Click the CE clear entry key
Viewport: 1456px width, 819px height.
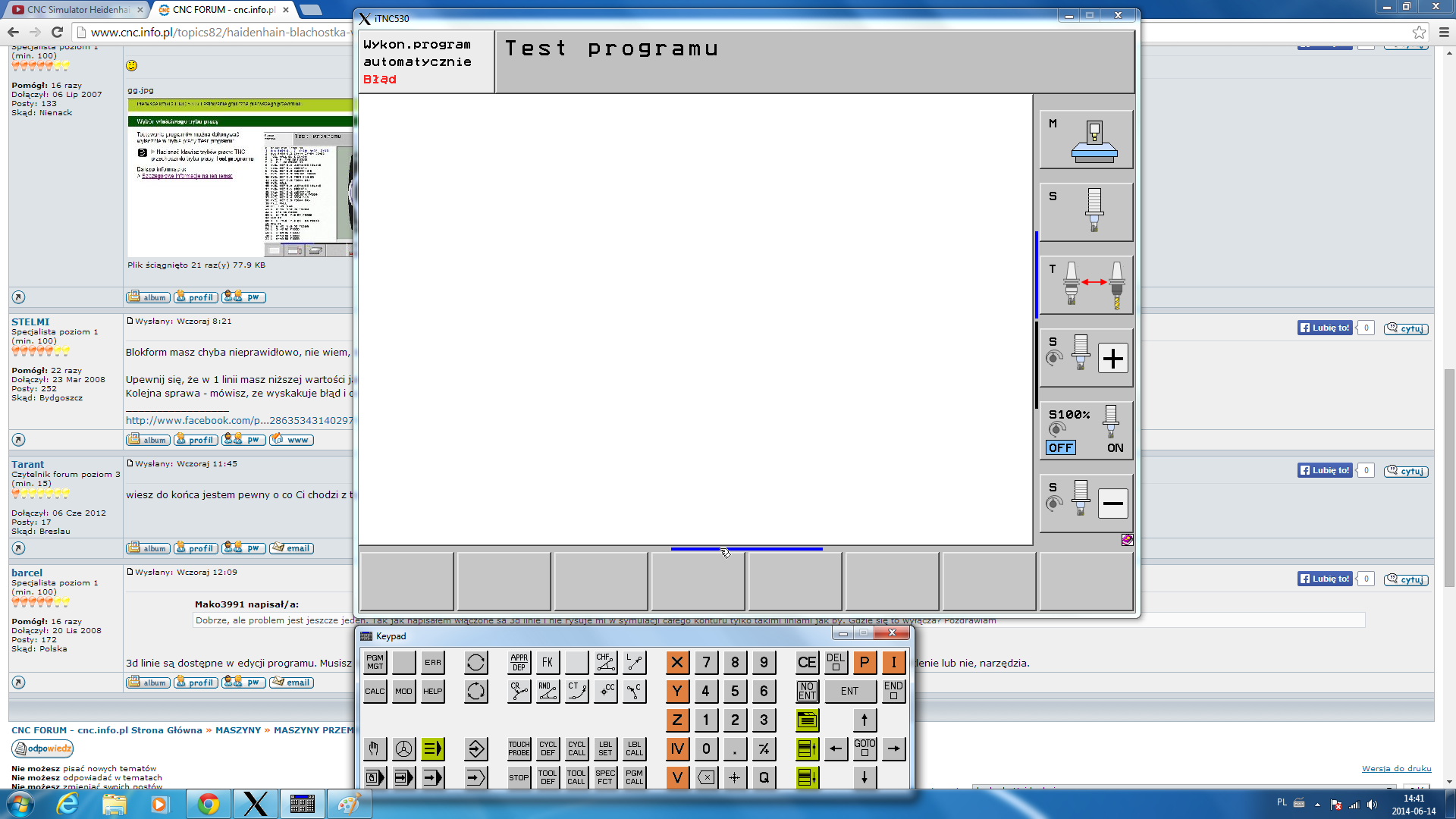tap(807, 662)
